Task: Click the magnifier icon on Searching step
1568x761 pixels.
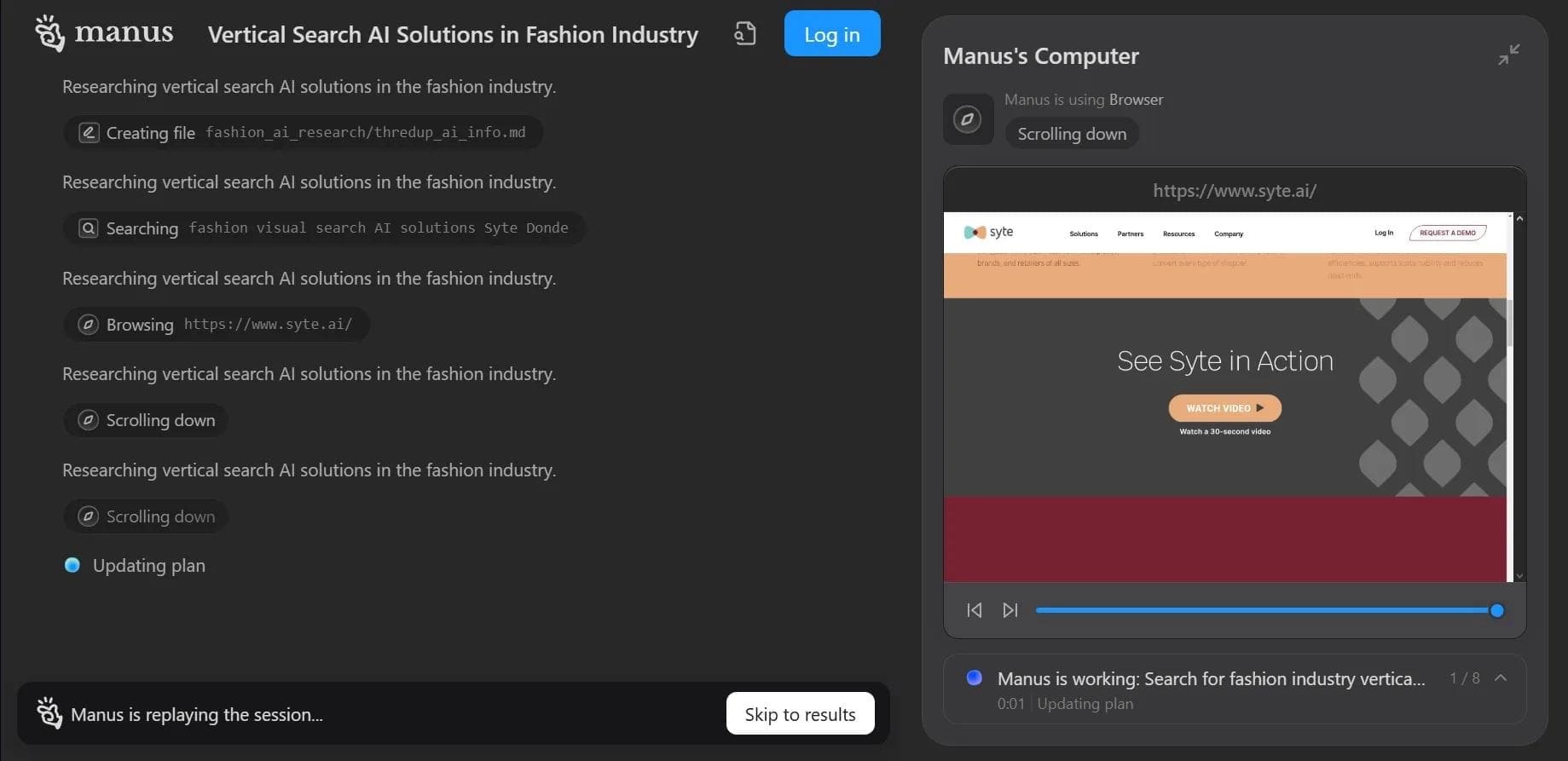Action: 89,228
